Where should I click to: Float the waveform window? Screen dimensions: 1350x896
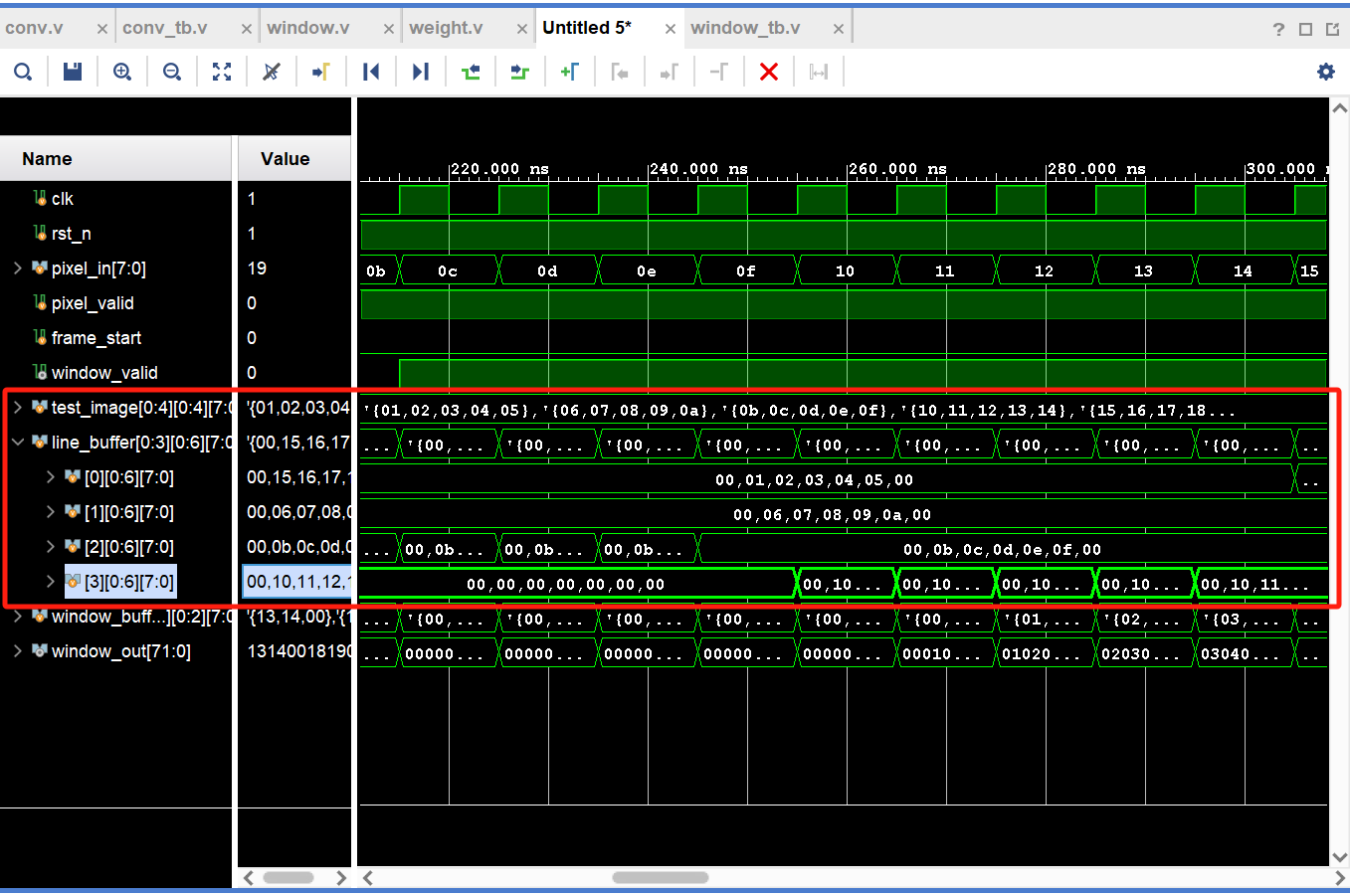point(1333,29)
